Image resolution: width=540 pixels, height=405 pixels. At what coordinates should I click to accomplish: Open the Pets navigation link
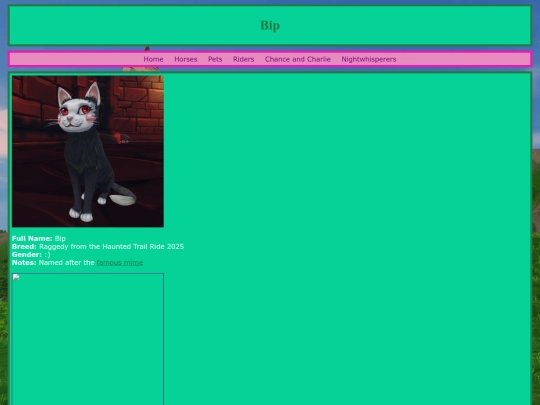pos(215,59)
